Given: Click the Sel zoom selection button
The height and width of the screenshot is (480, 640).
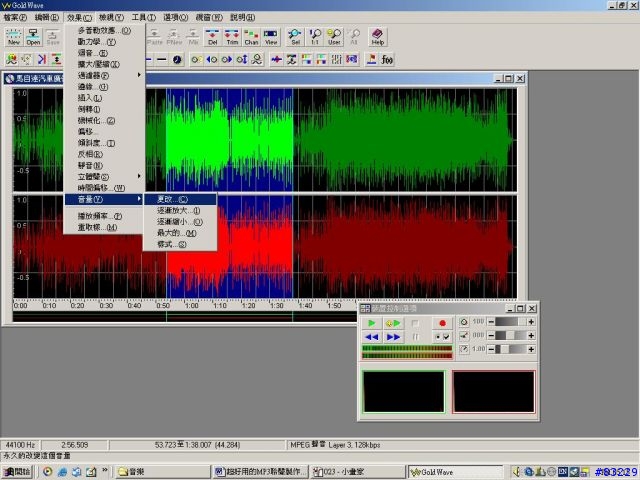Looking at the screenshot, I should (x=295, y=37).
